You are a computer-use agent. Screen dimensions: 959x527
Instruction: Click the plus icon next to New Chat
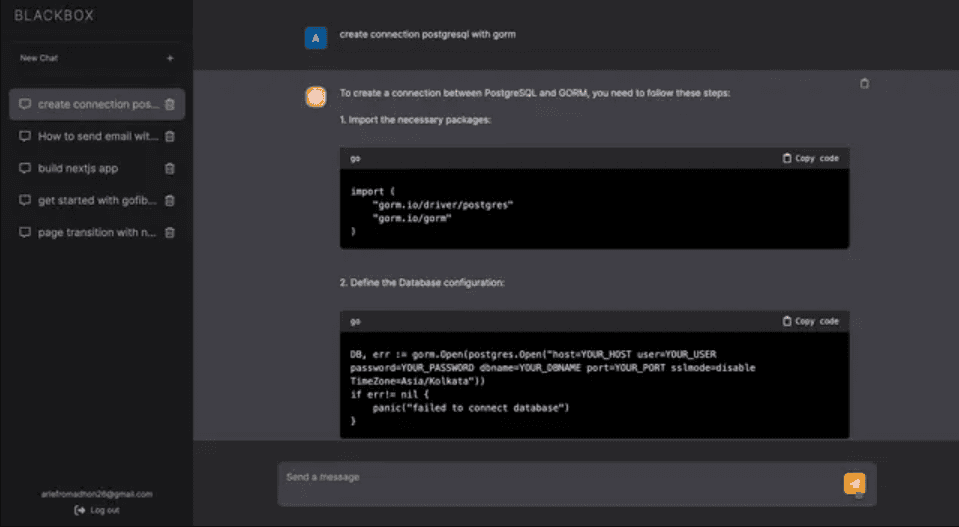click(x=170, y=59)
